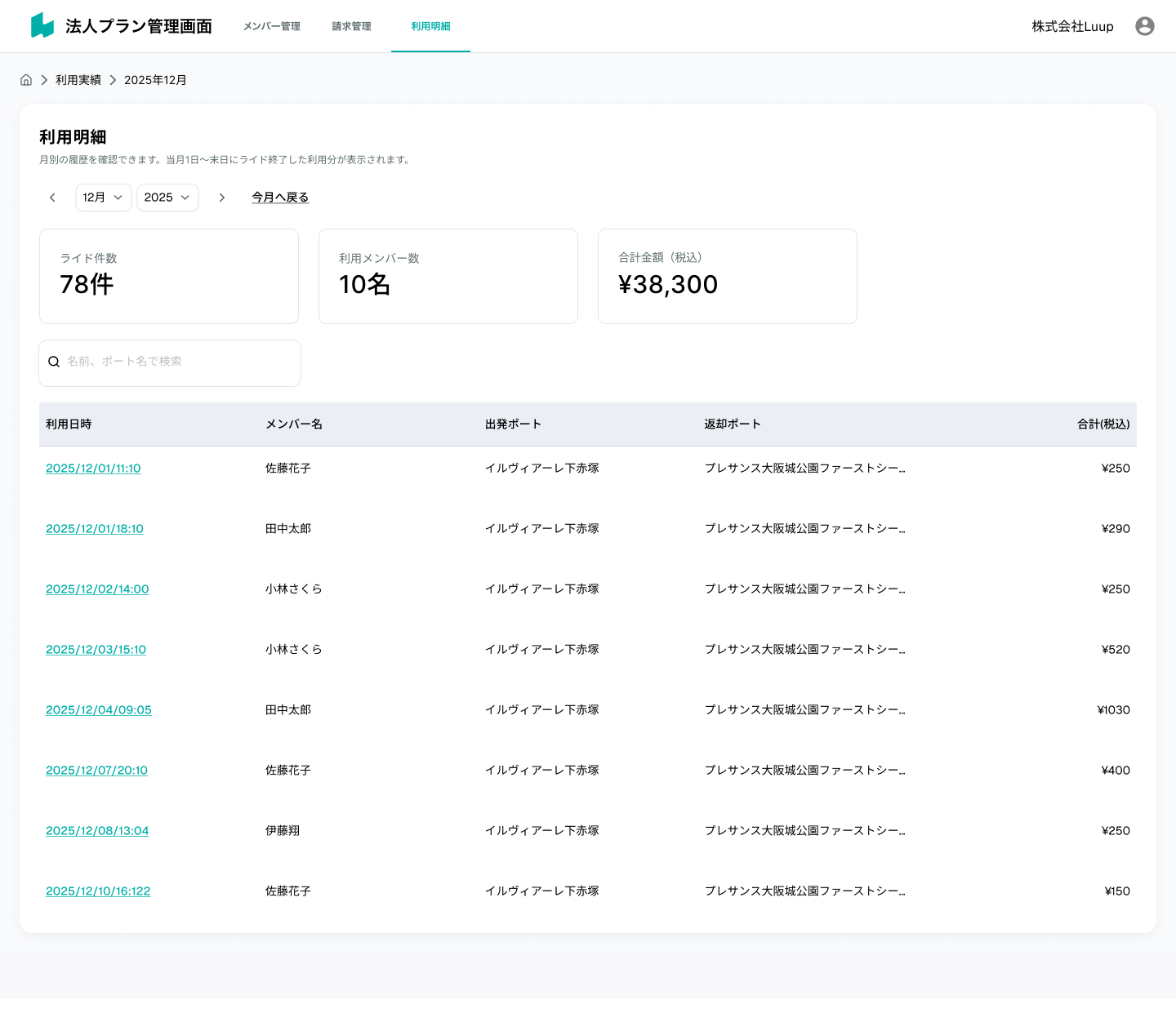Open ride detail 2025/12/01/11:10
This screenshot has height=1022, width=1176.
click(x=93, y=469)
